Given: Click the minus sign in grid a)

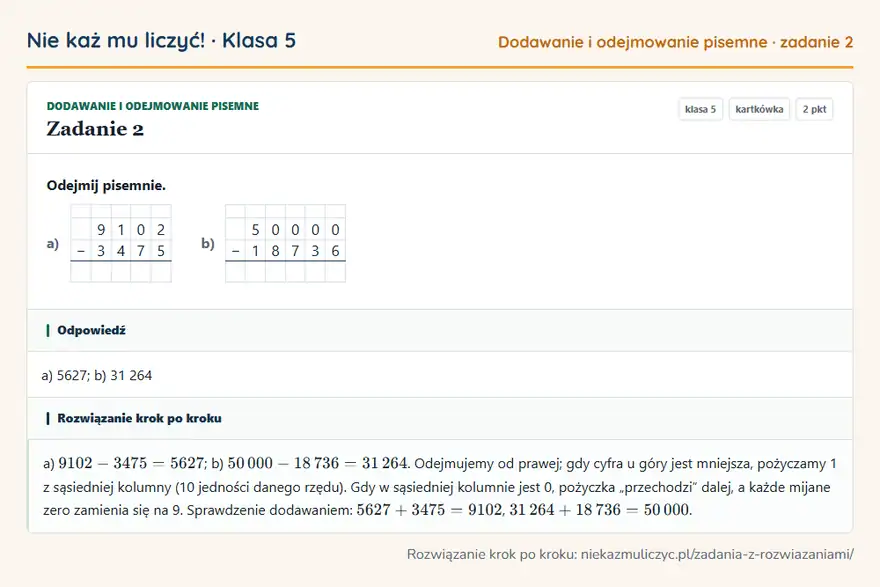Looking at the screenshot, I should [x=81, y=251].
